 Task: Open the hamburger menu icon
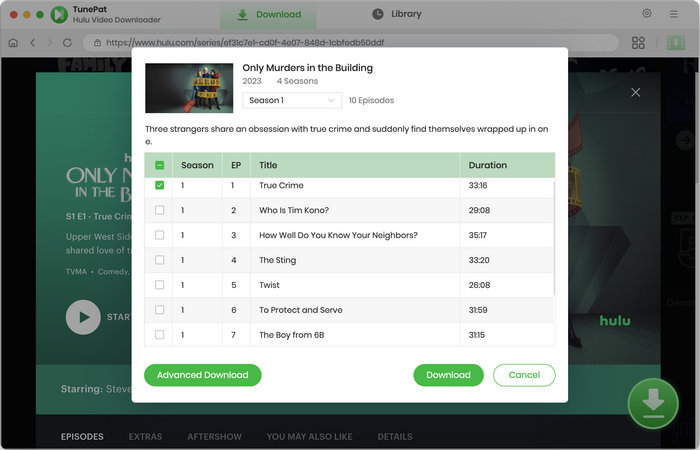tap(674, 14)
